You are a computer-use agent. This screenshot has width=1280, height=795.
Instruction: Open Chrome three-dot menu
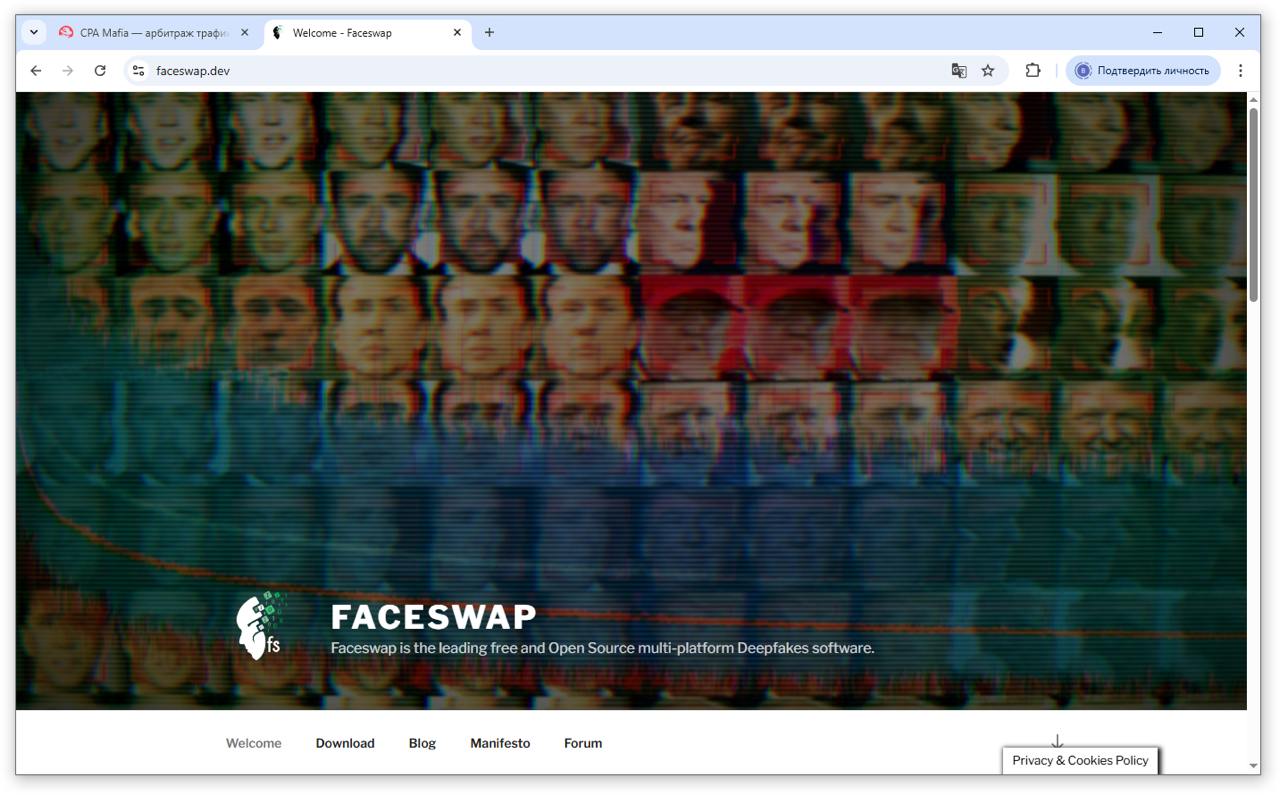(x=1240, y=71)
